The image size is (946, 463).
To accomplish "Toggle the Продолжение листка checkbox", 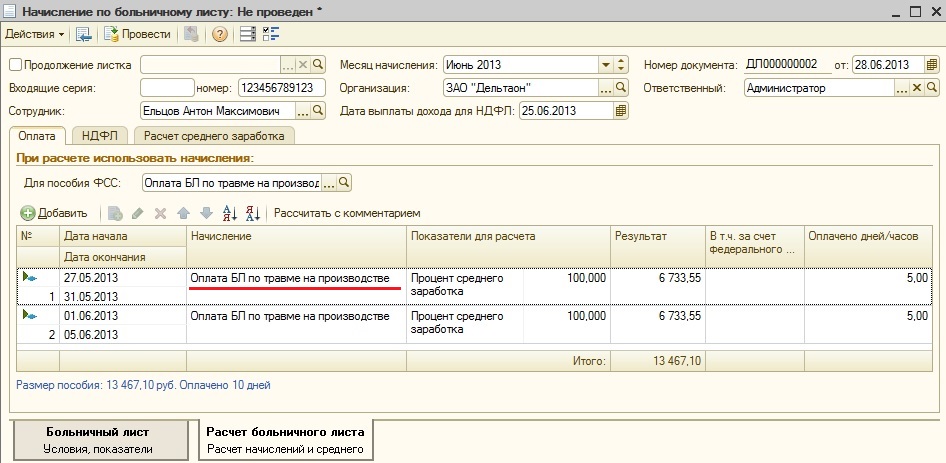I will pyautogui.click(x=15, y=65).
